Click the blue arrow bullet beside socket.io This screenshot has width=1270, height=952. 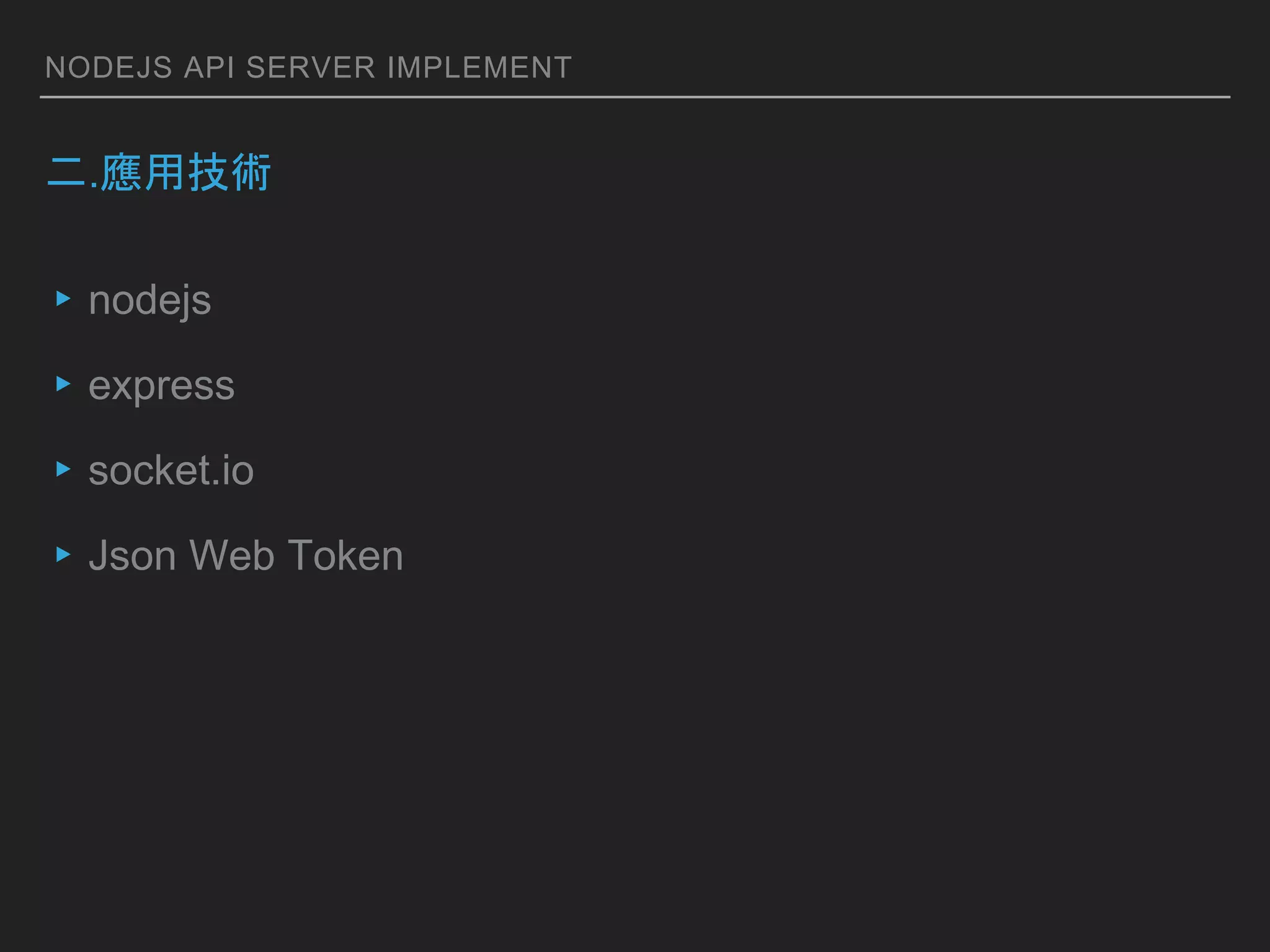point(63,469)
